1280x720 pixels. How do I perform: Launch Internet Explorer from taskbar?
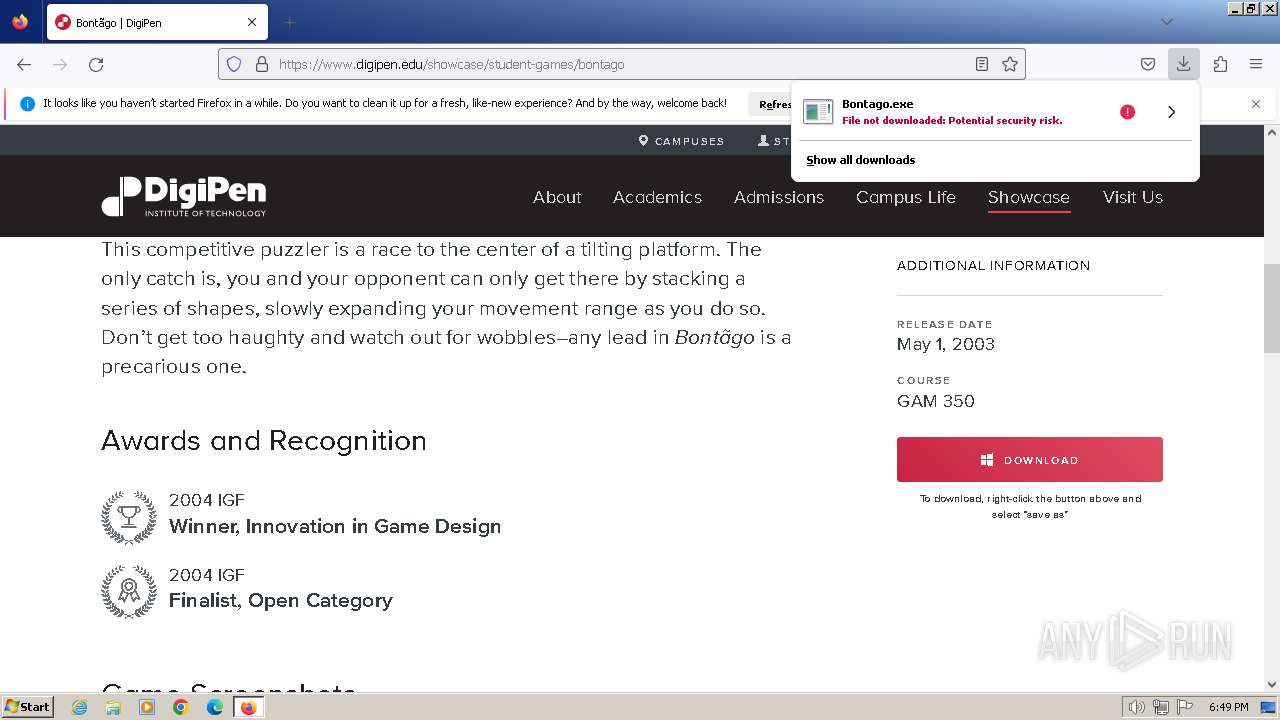coord(80,707)
